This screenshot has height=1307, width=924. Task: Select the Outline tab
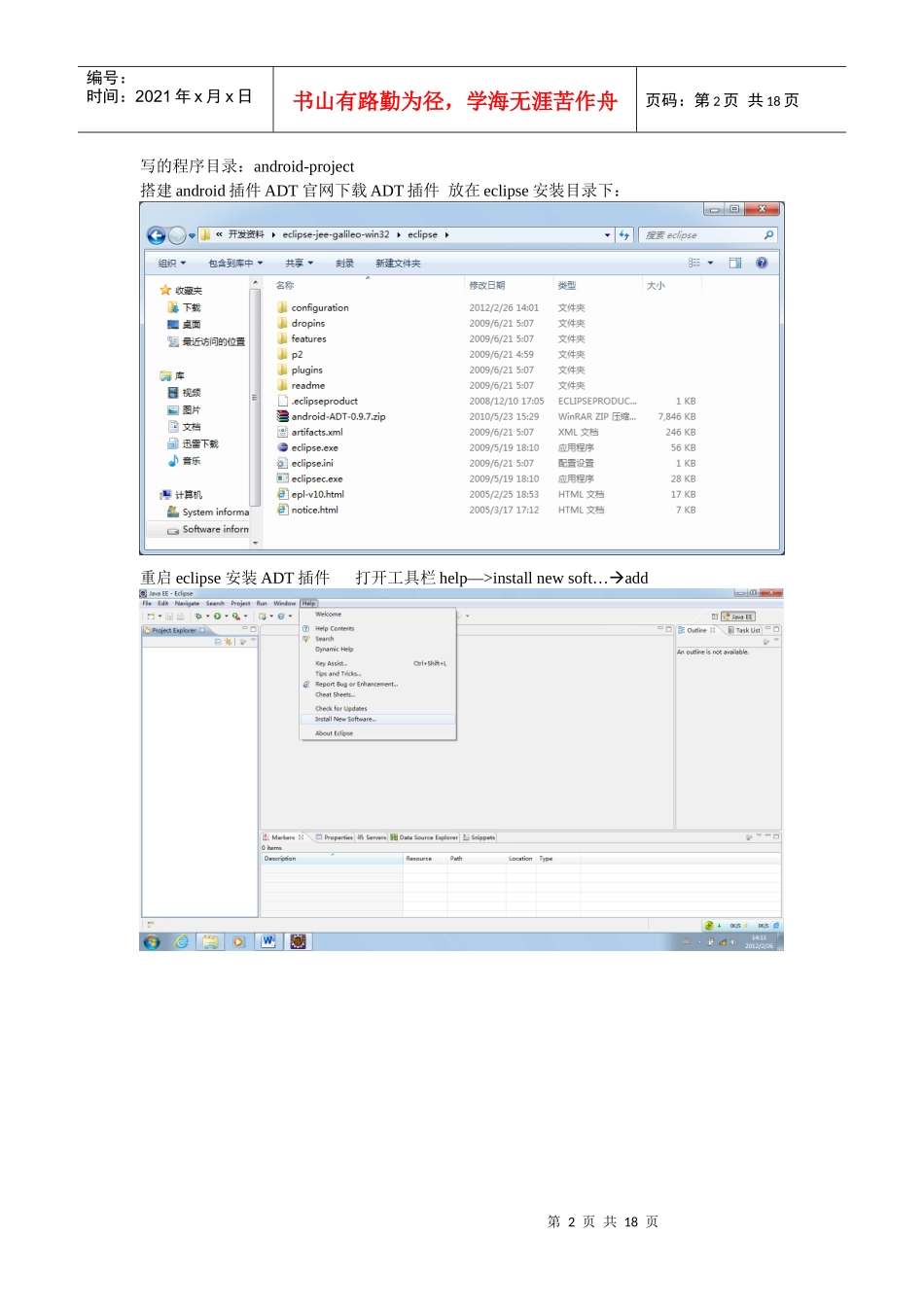point(696,630)
